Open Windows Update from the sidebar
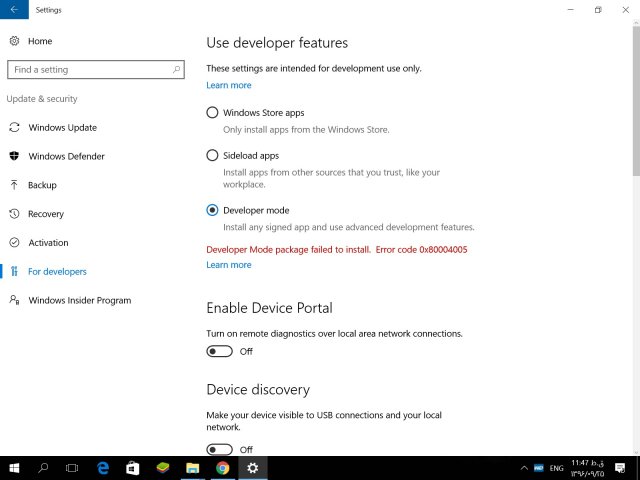The width and height of the screenshot is (640, 480). point(61,127)
